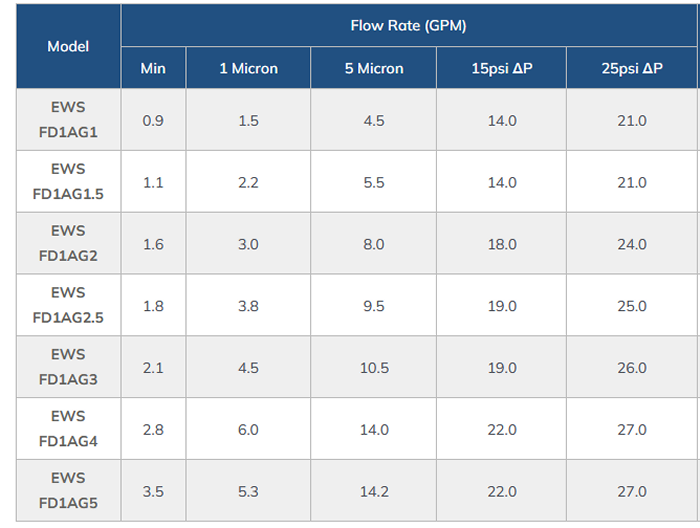Click the 0.9 Min value for FD1AG1
The width and height of the screenshot is (700, 528).
153,121
